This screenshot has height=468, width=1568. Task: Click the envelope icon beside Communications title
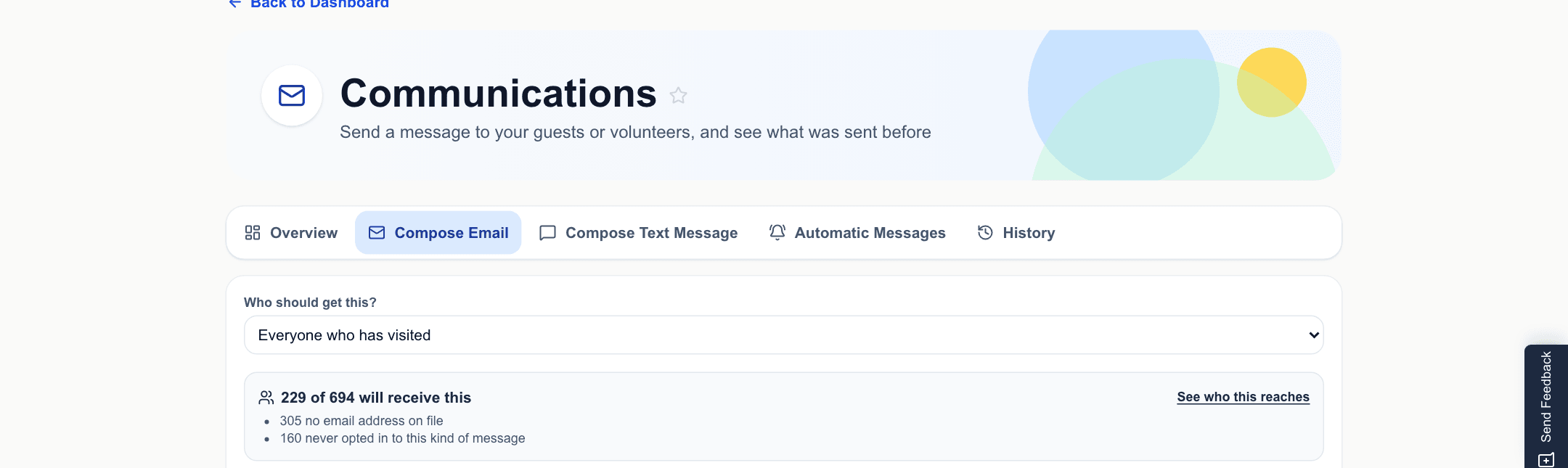click(x=292, y=95)
